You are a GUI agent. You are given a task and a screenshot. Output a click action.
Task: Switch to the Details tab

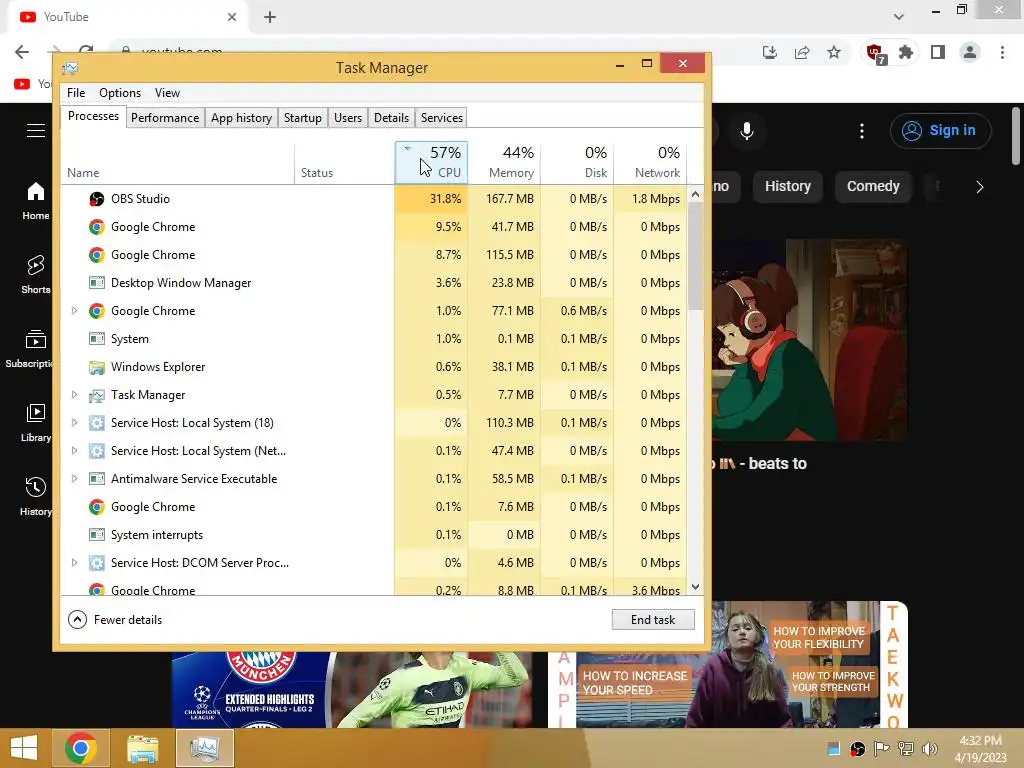click(391, 118)
